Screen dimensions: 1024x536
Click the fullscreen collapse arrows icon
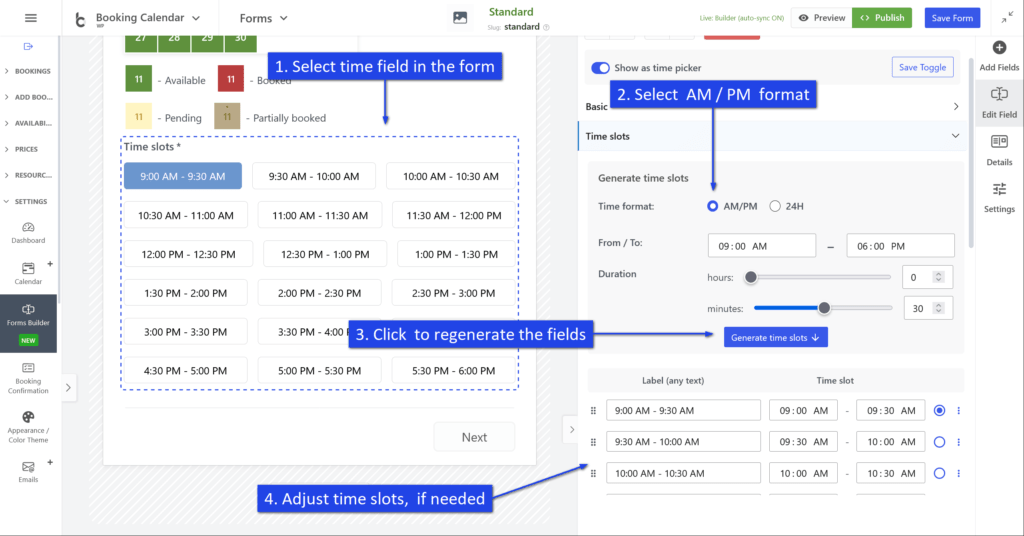click(1007, 18)
